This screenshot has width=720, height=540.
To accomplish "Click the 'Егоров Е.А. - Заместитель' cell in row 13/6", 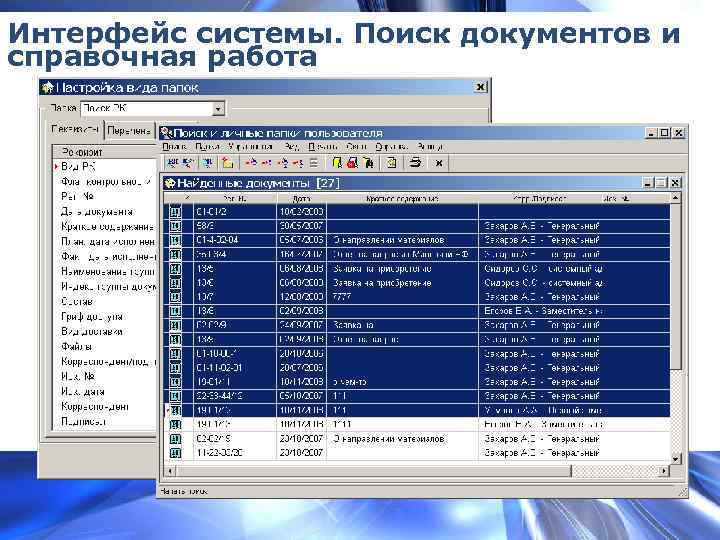I will [x=543, y=311].
